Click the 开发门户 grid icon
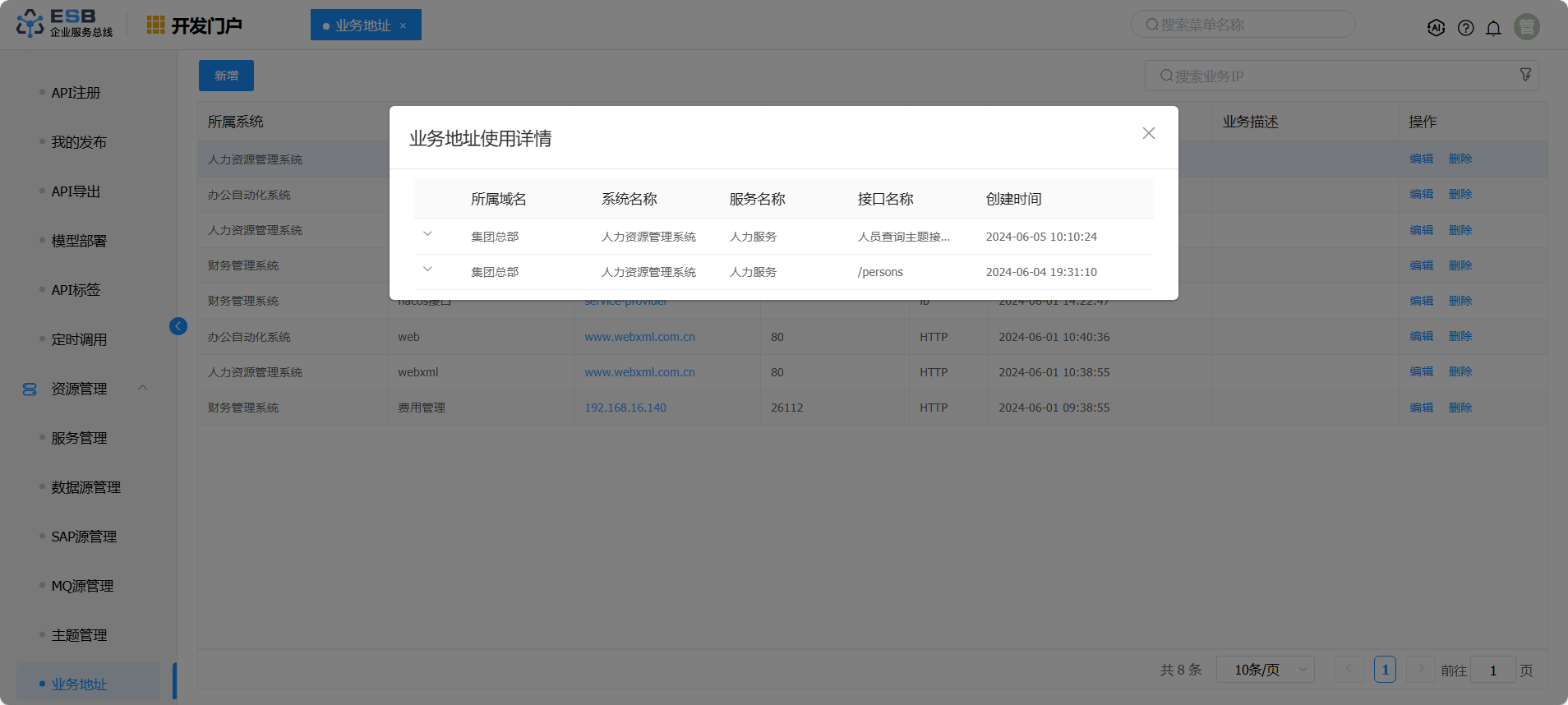This screenshot has width=1568, height=705. 155,25
